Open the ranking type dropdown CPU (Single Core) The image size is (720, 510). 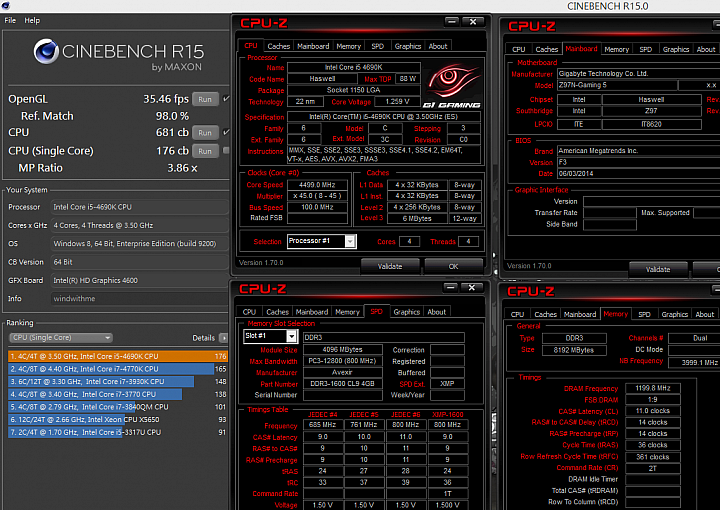click(x=61, y=338)
